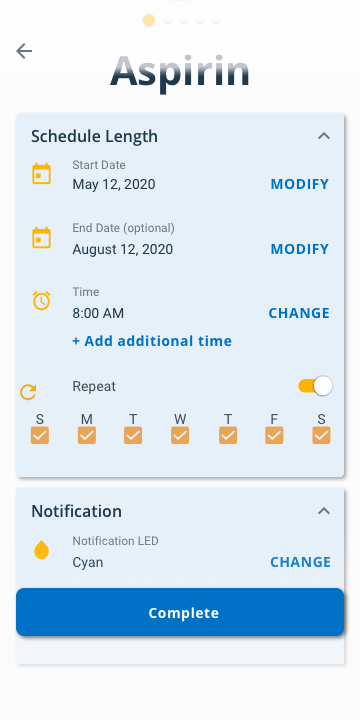This screenshot has height=720, width=360.
Task: Click the End Date calendar icon
Action: [x=41, y=238]
